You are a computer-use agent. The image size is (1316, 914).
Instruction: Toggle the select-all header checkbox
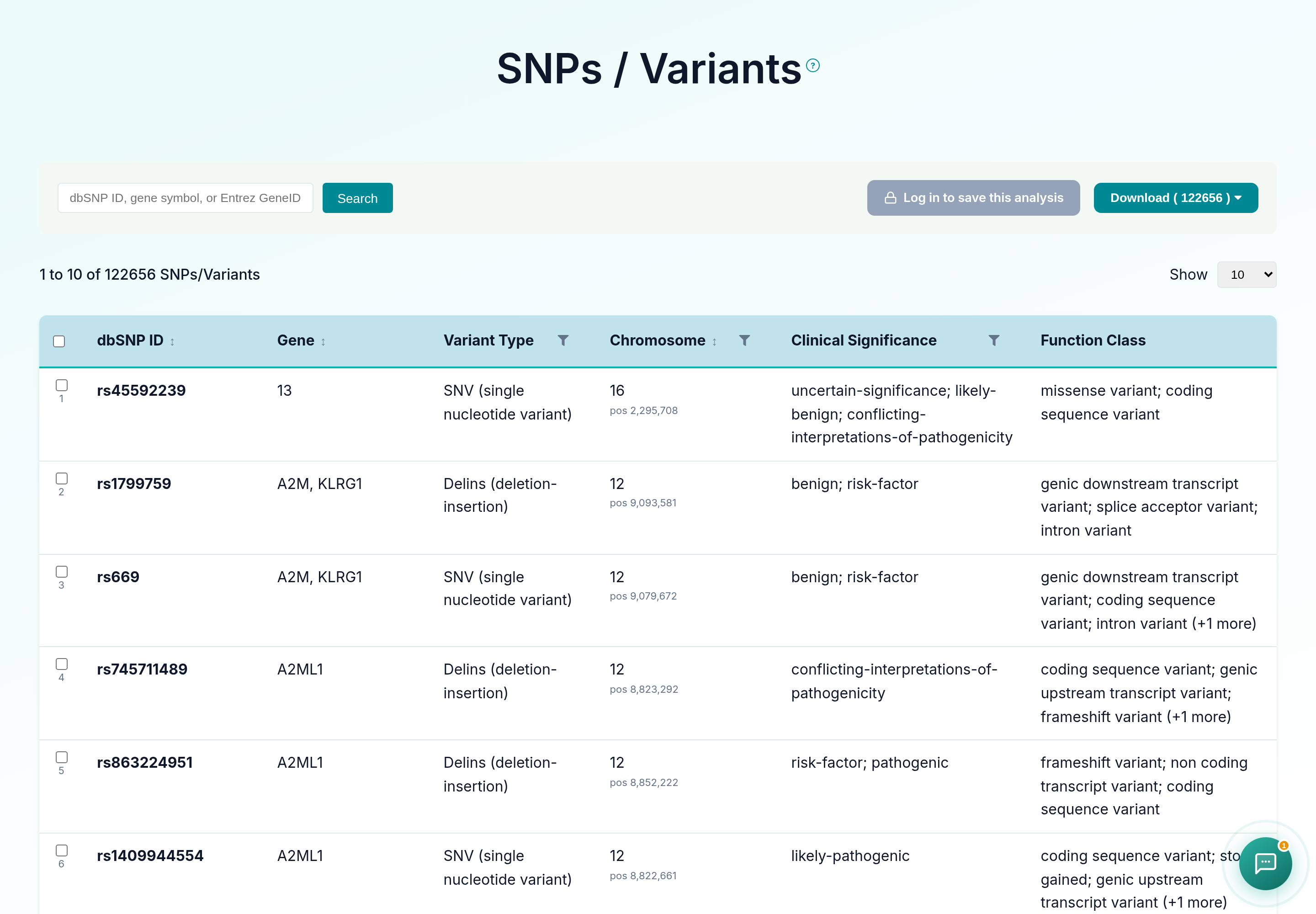(x=59, y=341)
